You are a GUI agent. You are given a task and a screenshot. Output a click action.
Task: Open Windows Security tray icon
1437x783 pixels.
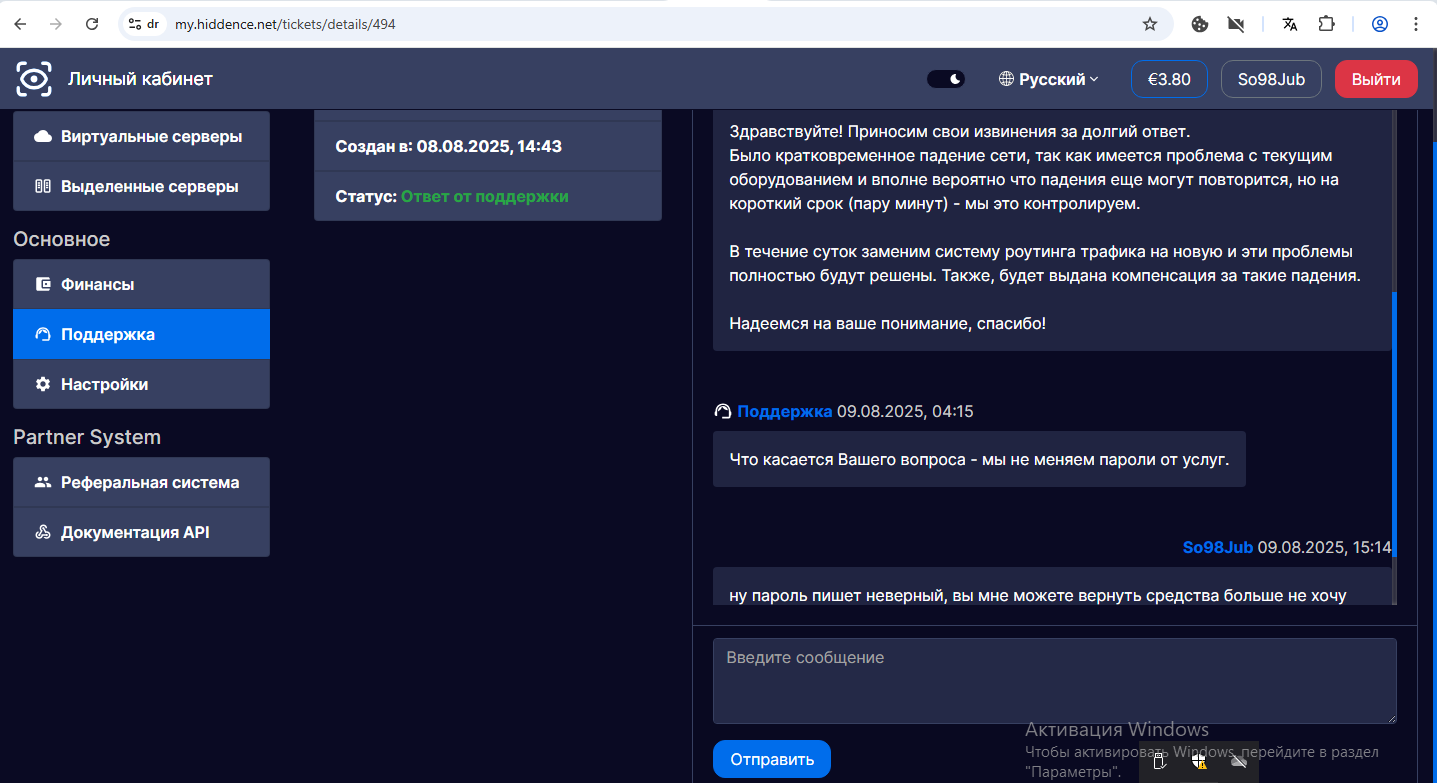[1199, 762]
